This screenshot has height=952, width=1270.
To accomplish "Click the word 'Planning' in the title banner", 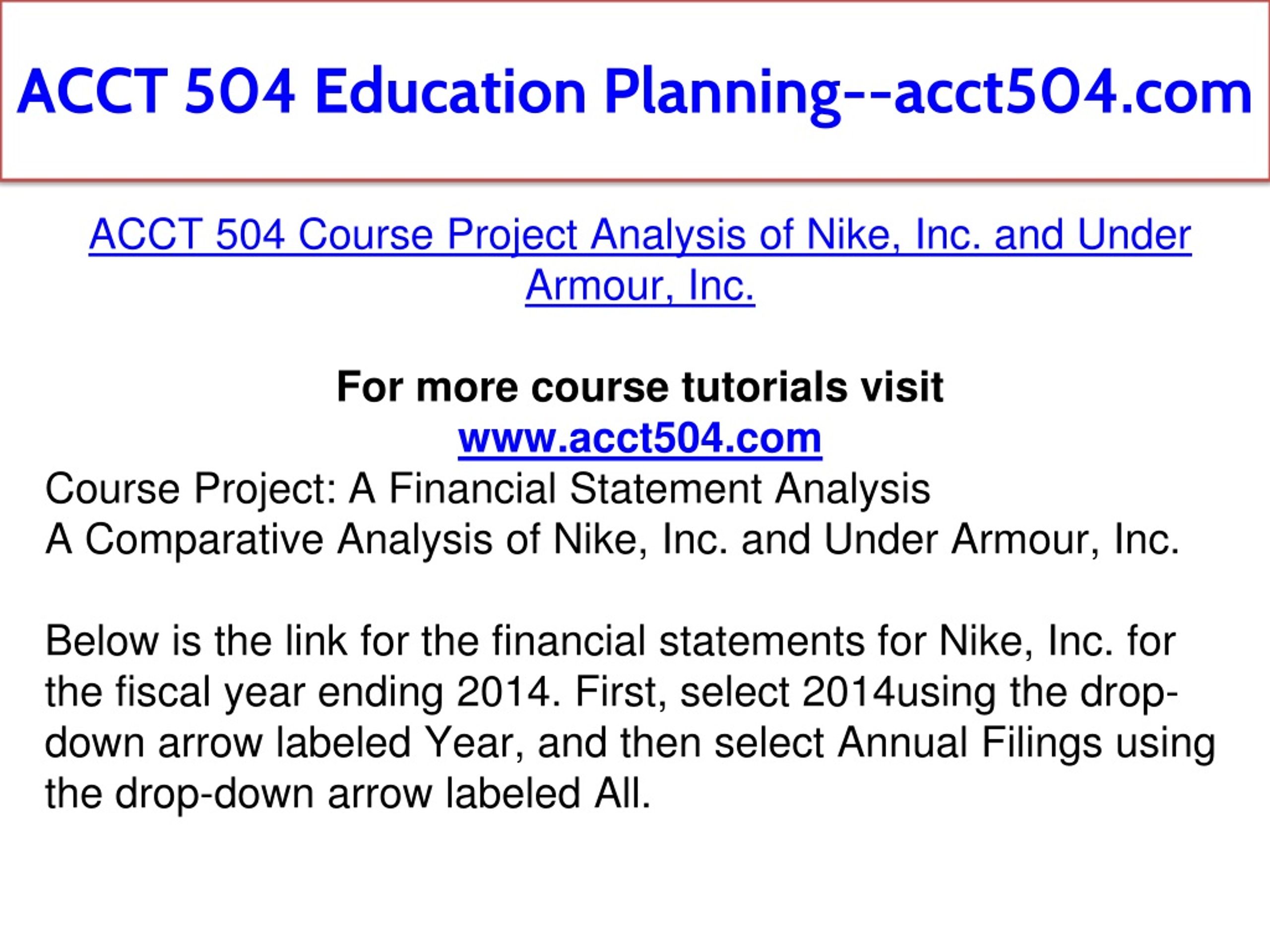I will click(722, 92).
